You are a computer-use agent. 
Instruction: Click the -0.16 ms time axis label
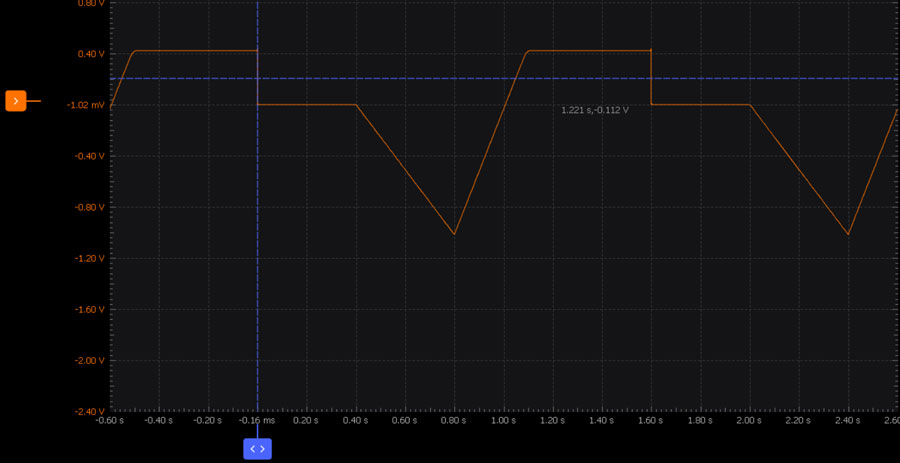pyautogui.click(x=257, y=421)
